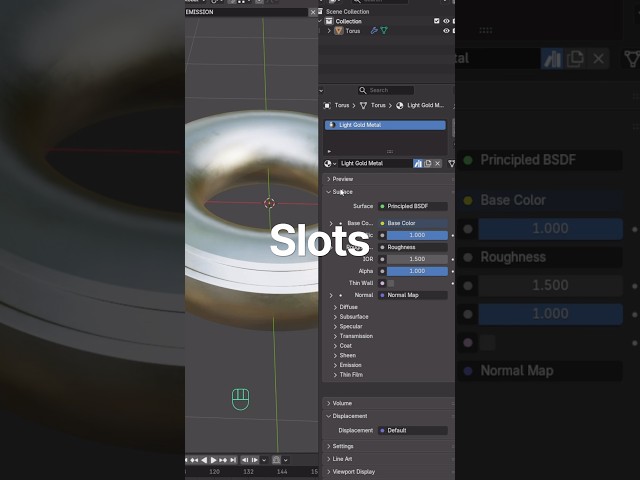Jump to the end frame
Screen dimensions: 640x480
pyautogui.click(x=233, y=460)
